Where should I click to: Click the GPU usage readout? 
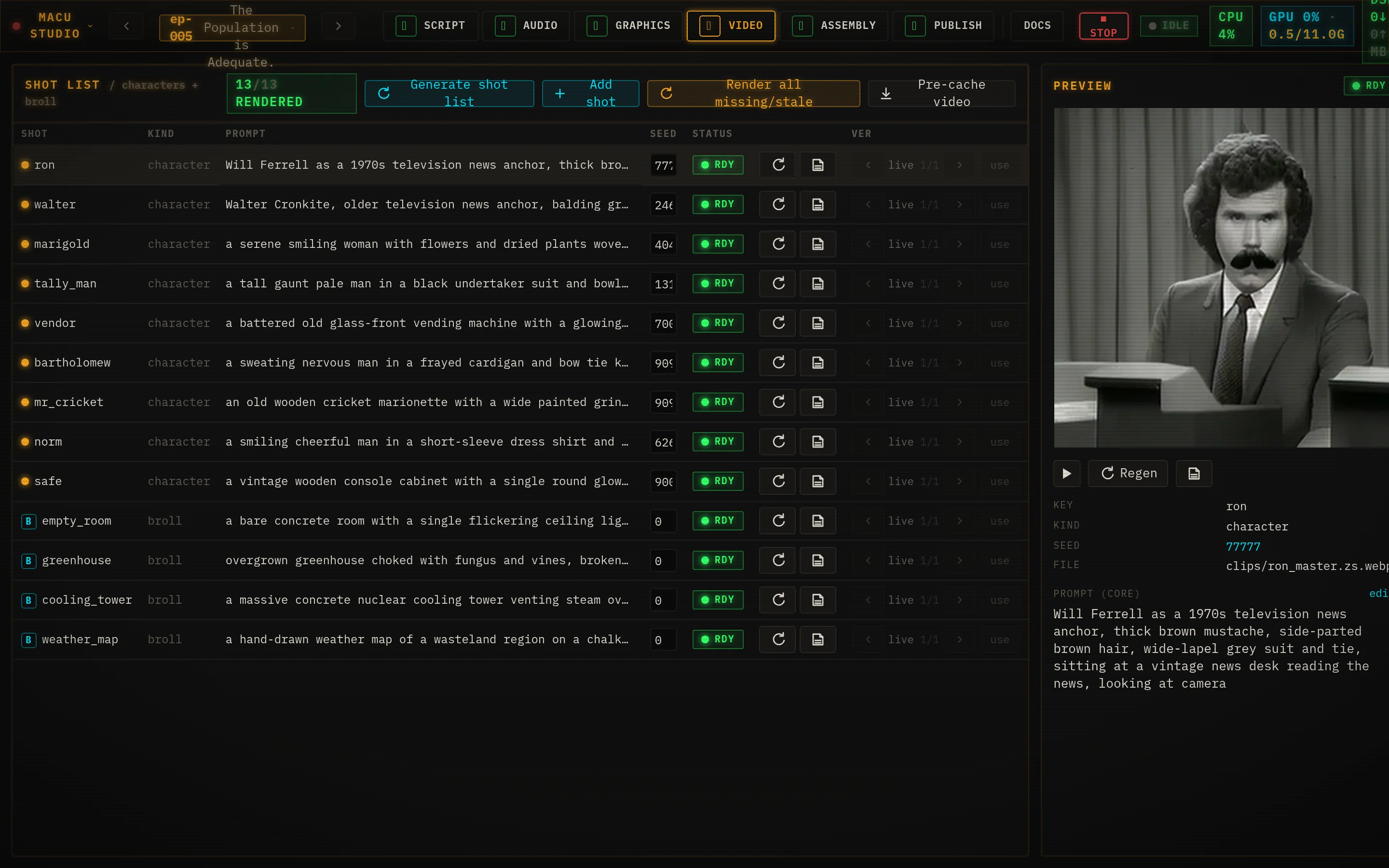[1307, 26]
